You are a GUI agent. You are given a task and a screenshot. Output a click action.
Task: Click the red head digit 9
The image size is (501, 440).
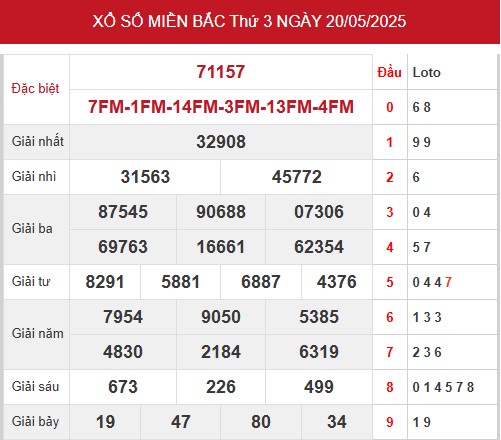[x=390, y=422]
